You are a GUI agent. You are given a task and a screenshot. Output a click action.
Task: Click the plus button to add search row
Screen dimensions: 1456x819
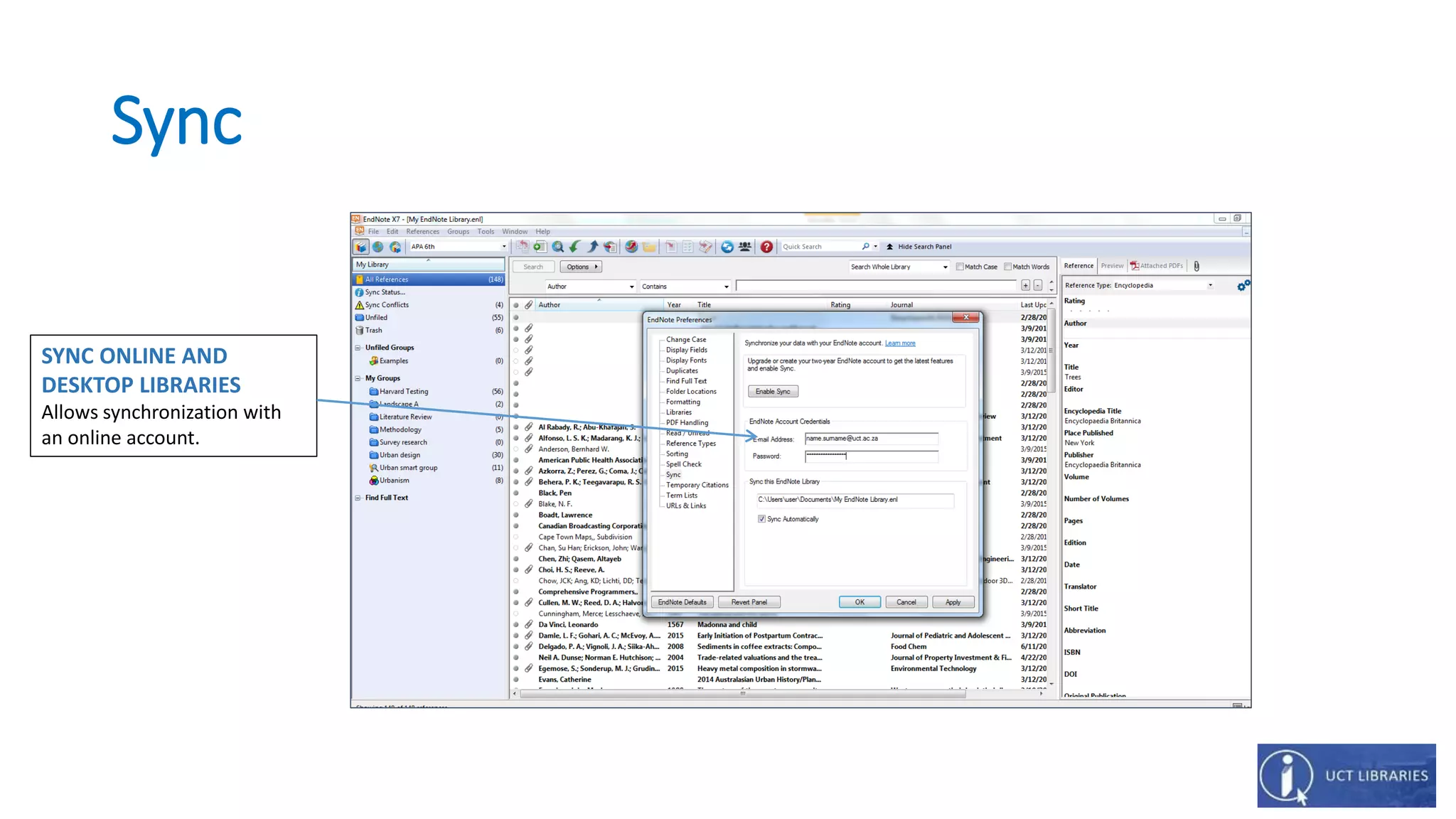[1025, 286]
